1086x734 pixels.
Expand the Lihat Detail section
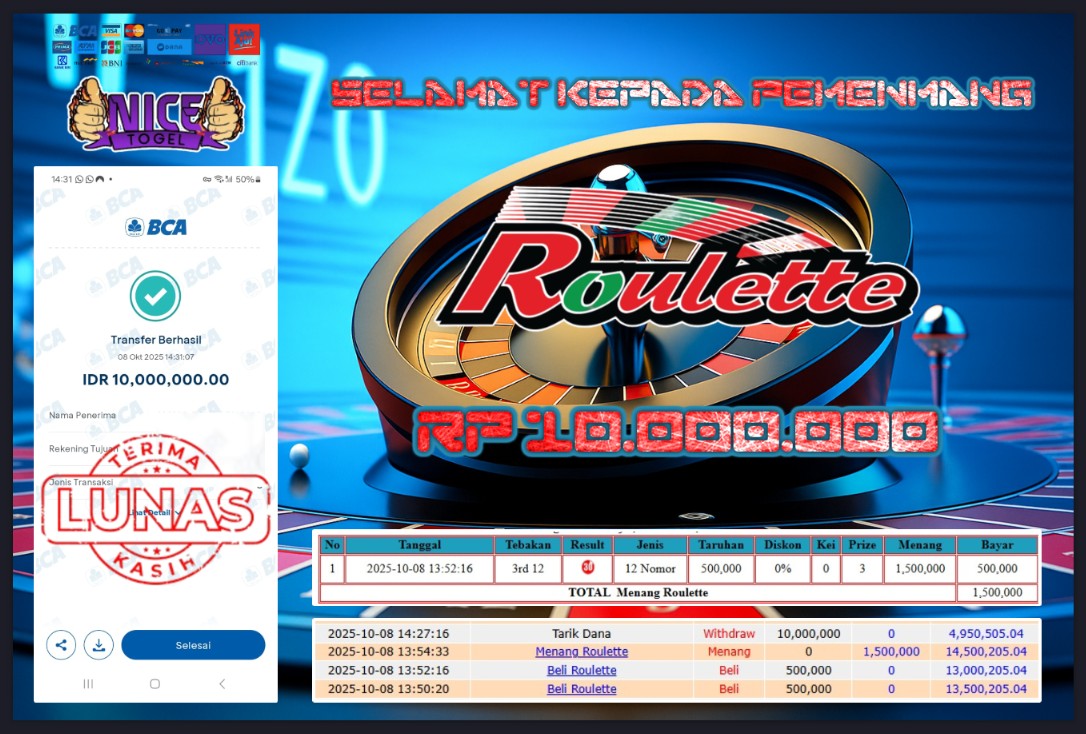150,513
